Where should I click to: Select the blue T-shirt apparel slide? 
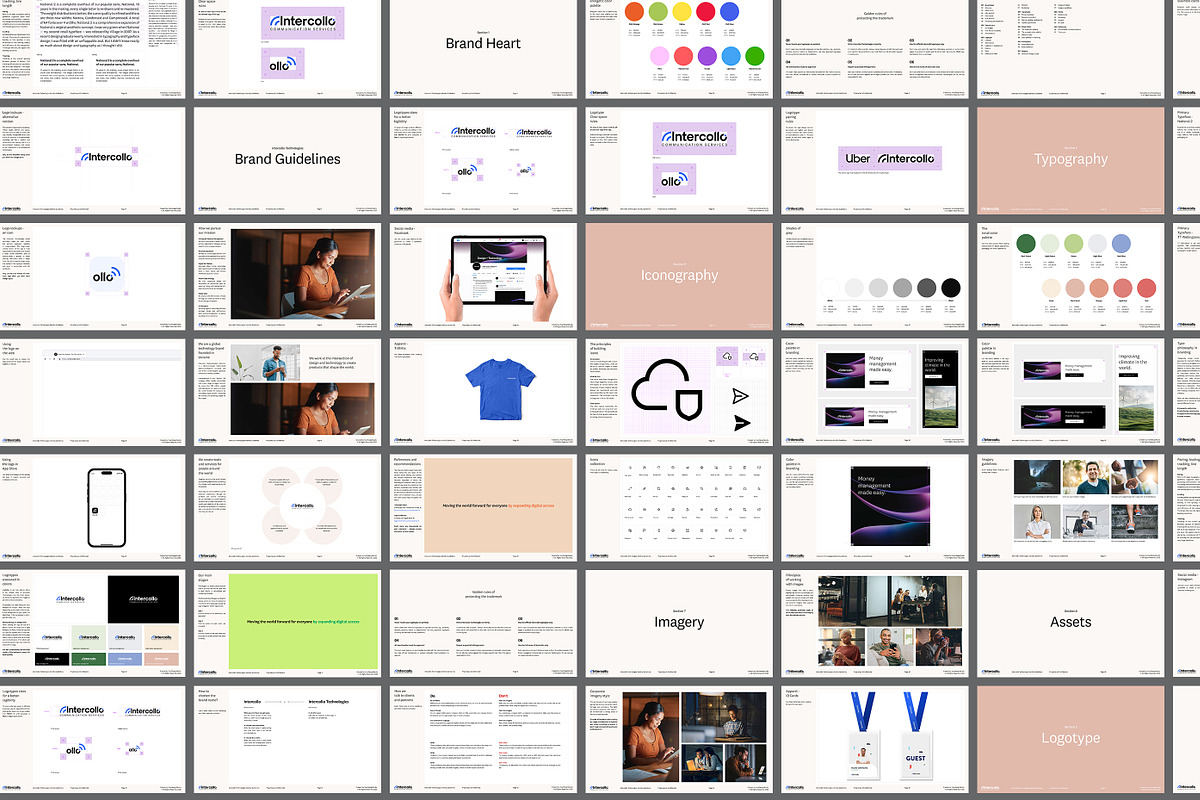[x=483, y=391]
